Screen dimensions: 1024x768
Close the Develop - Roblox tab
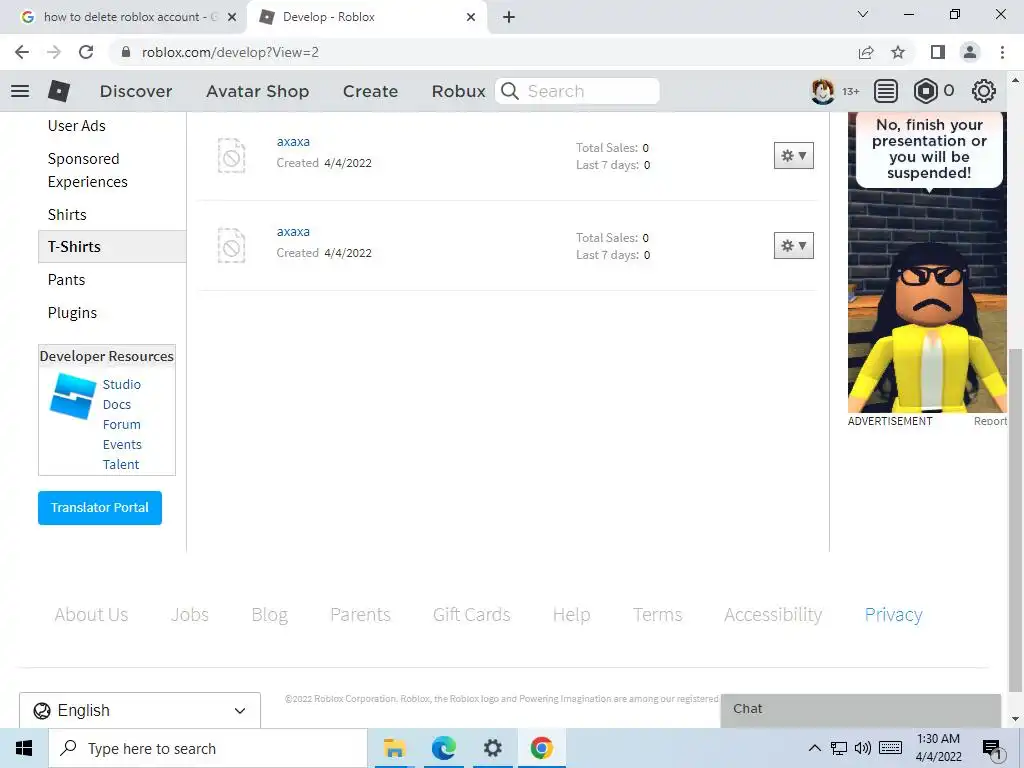[471, 17]
